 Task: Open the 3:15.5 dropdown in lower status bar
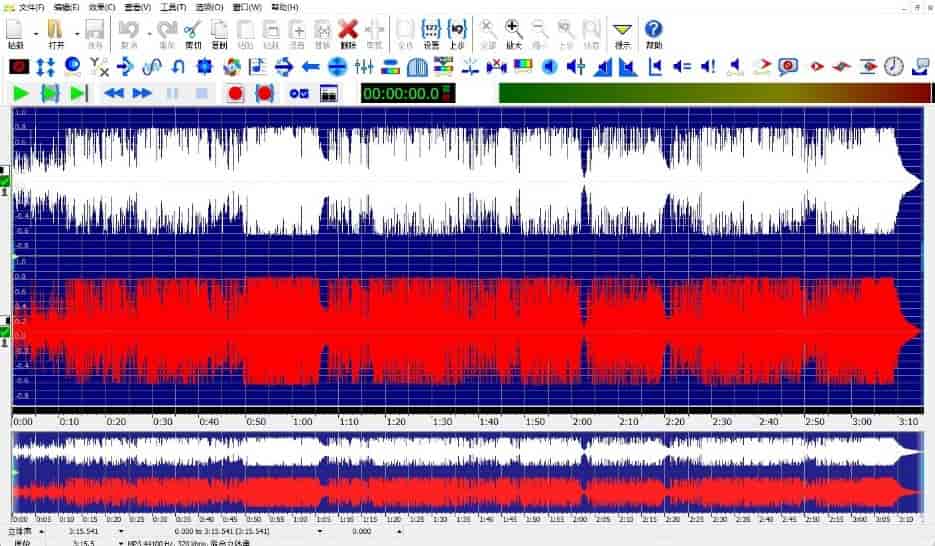121,542
